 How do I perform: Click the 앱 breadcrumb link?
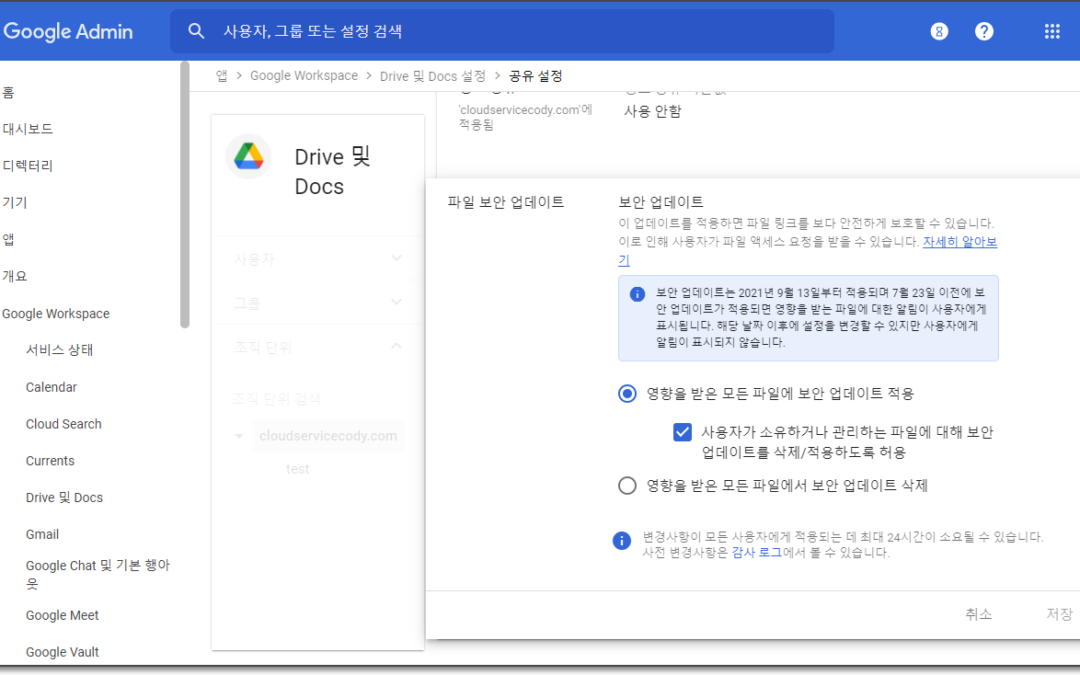coord(221,76)
